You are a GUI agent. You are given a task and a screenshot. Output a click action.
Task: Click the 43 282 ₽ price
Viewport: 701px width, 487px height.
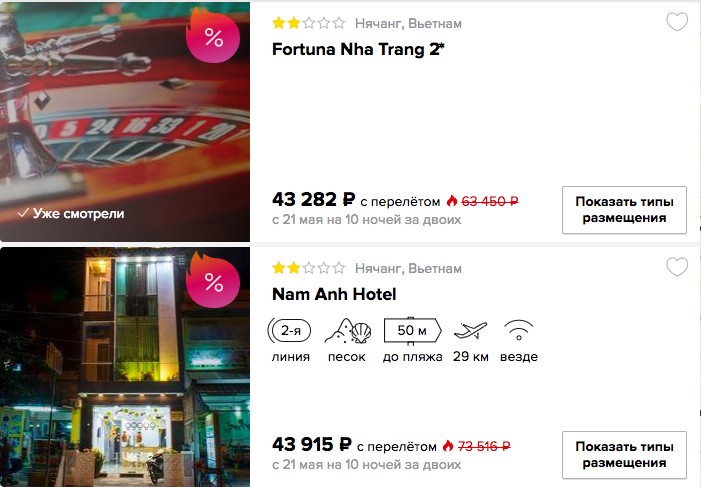(313, 199)
